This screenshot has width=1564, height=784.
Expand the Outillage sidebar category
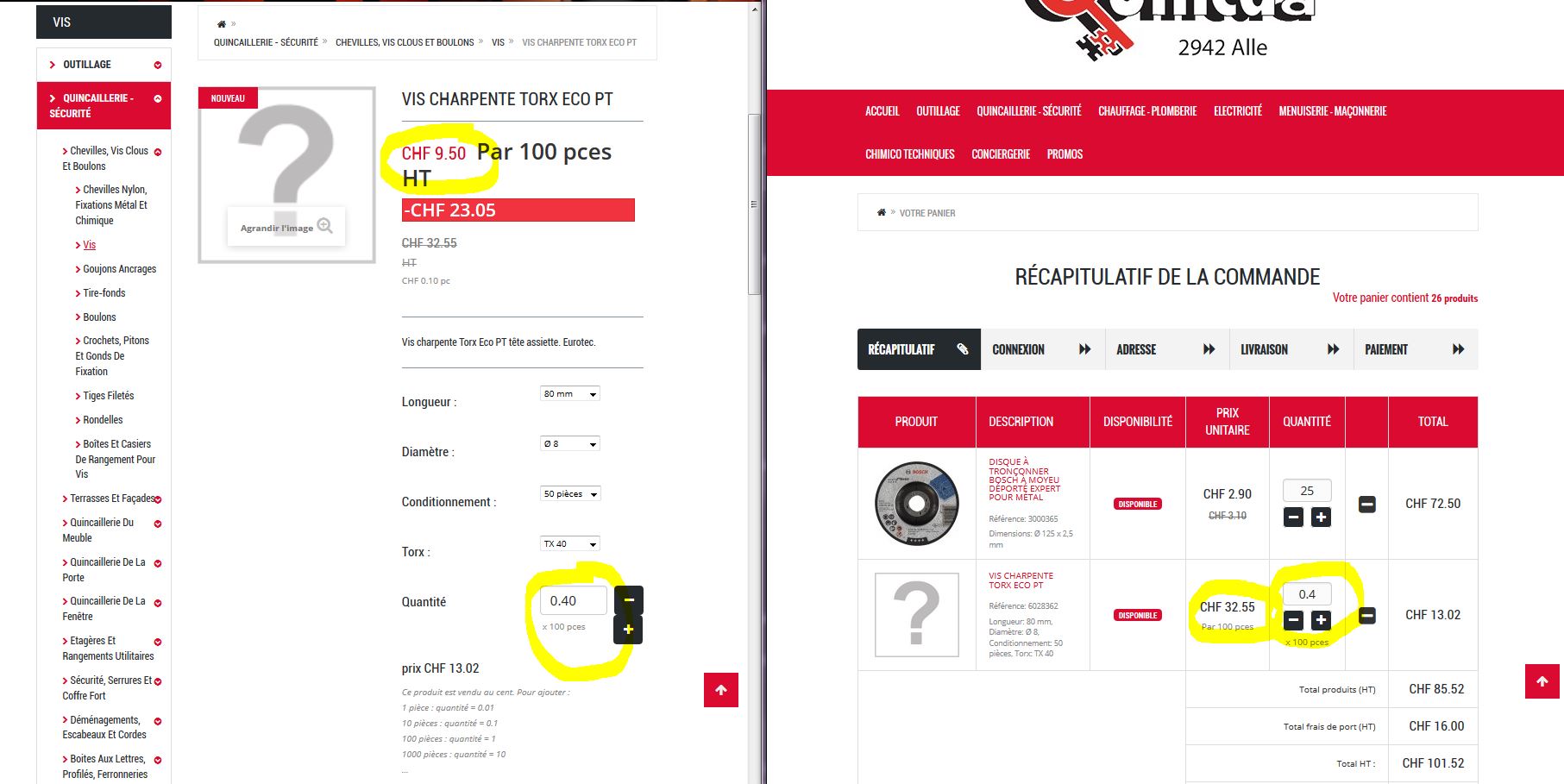158,65
